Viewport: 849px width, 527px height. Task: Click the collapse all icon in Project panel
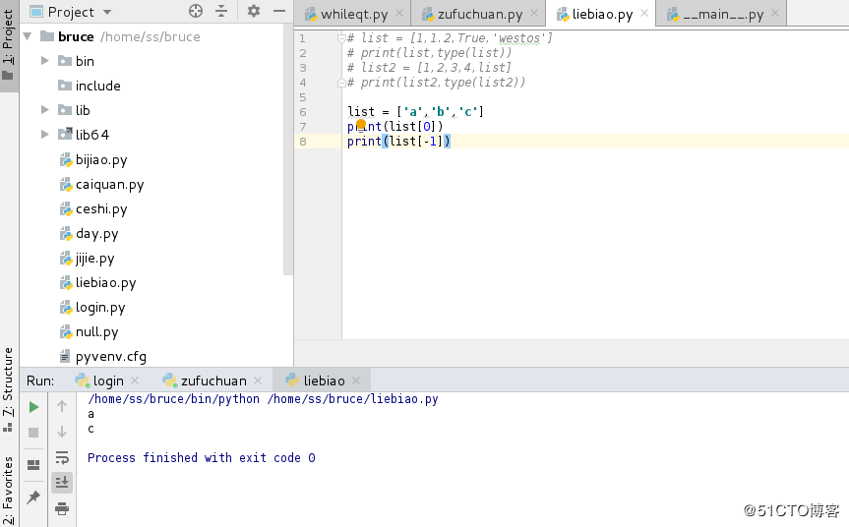pos(221,11)
